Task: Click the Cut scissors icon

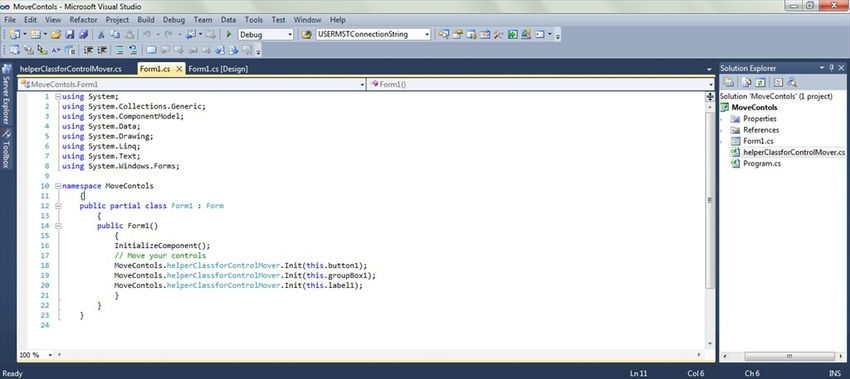Action: pyautogui.click(x=101, y=34)
